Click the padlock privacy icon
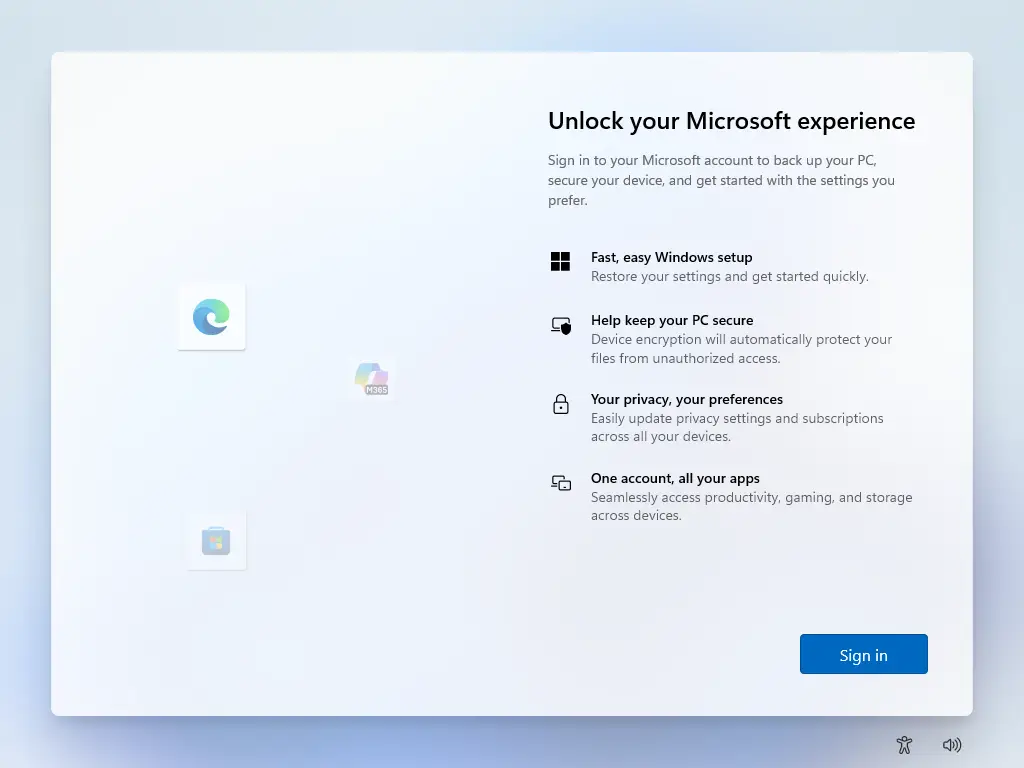Screen dimensions: 1024x768 tap(560, 404)
